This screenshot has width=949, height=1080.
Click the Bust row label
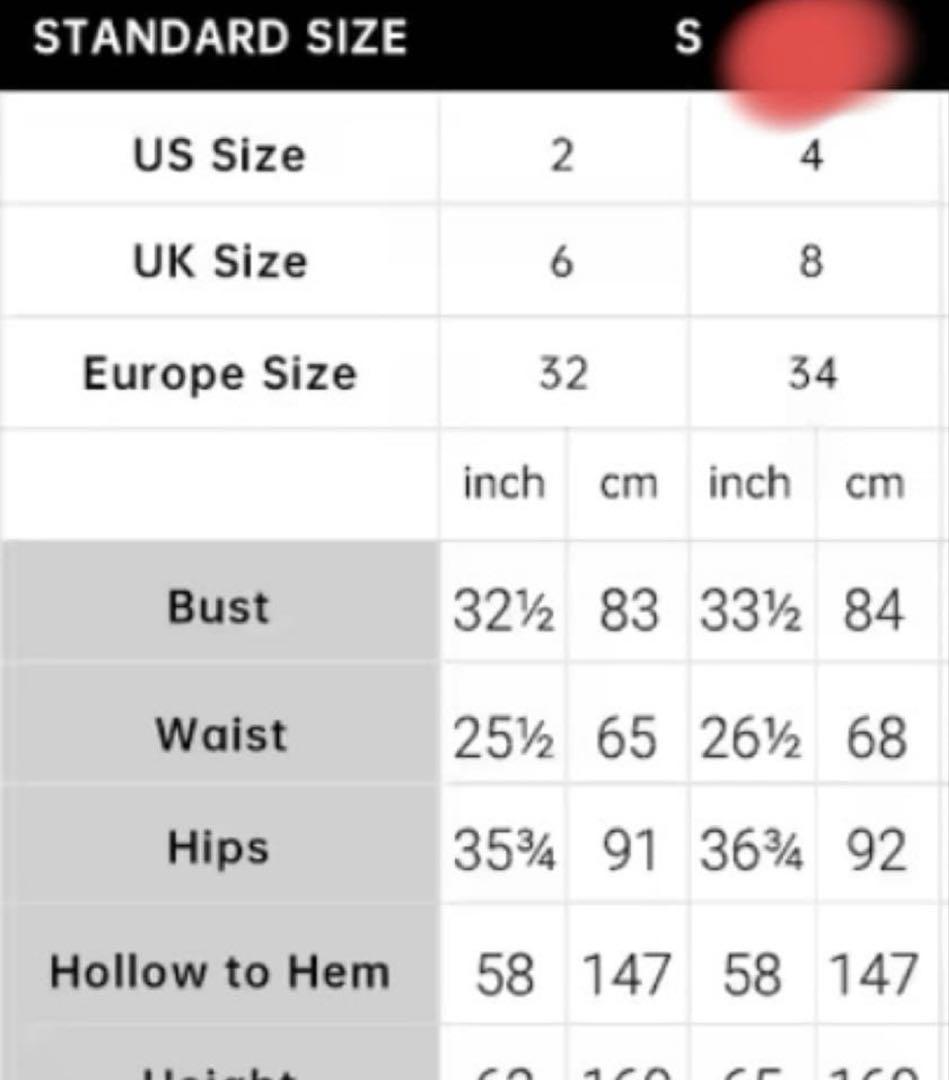click(x=219, y=607)
